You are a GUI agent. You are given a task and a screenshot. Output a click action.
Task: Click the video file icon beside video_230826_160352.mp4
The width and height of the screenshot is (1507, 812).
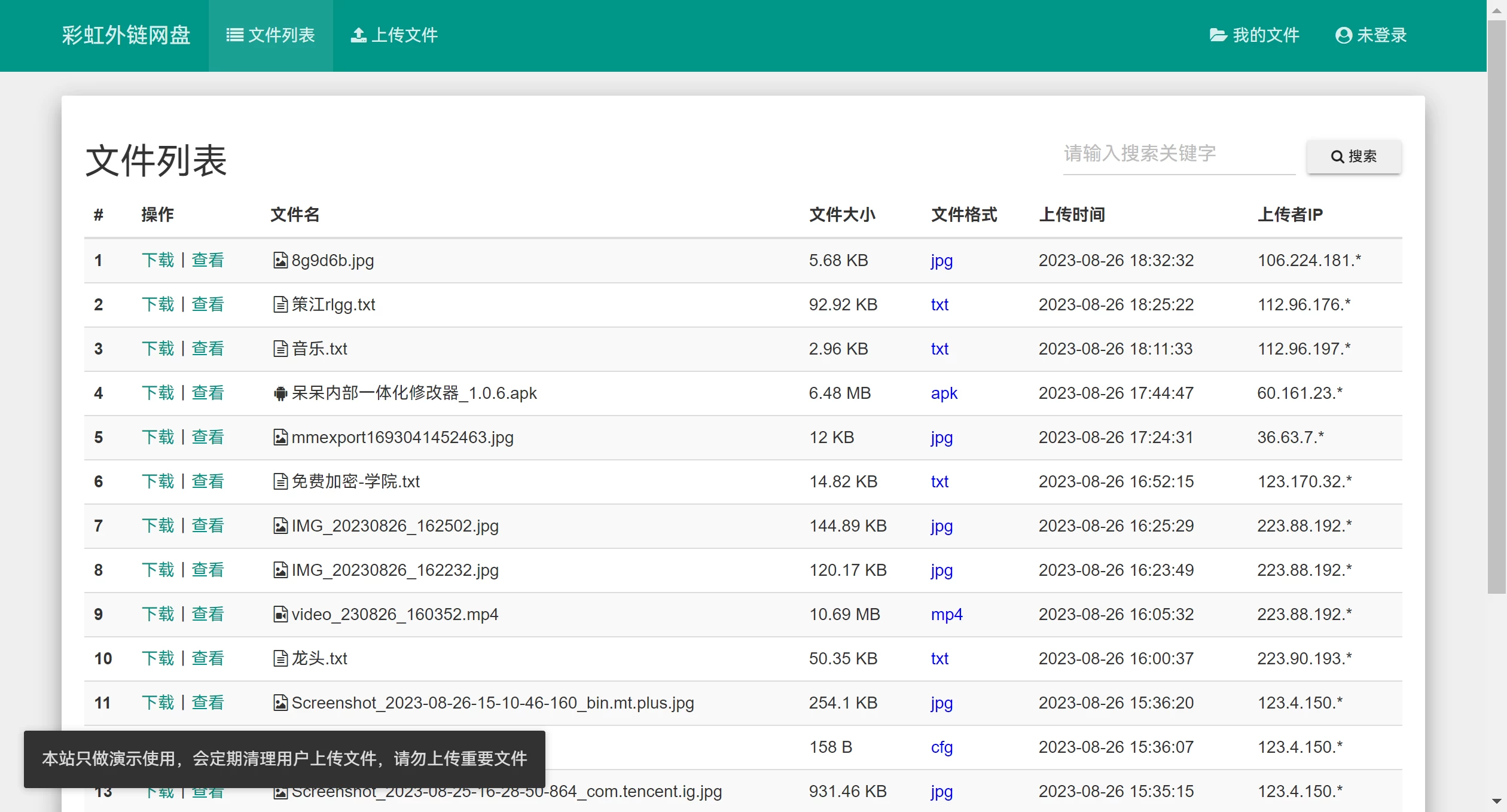point(280,614)
